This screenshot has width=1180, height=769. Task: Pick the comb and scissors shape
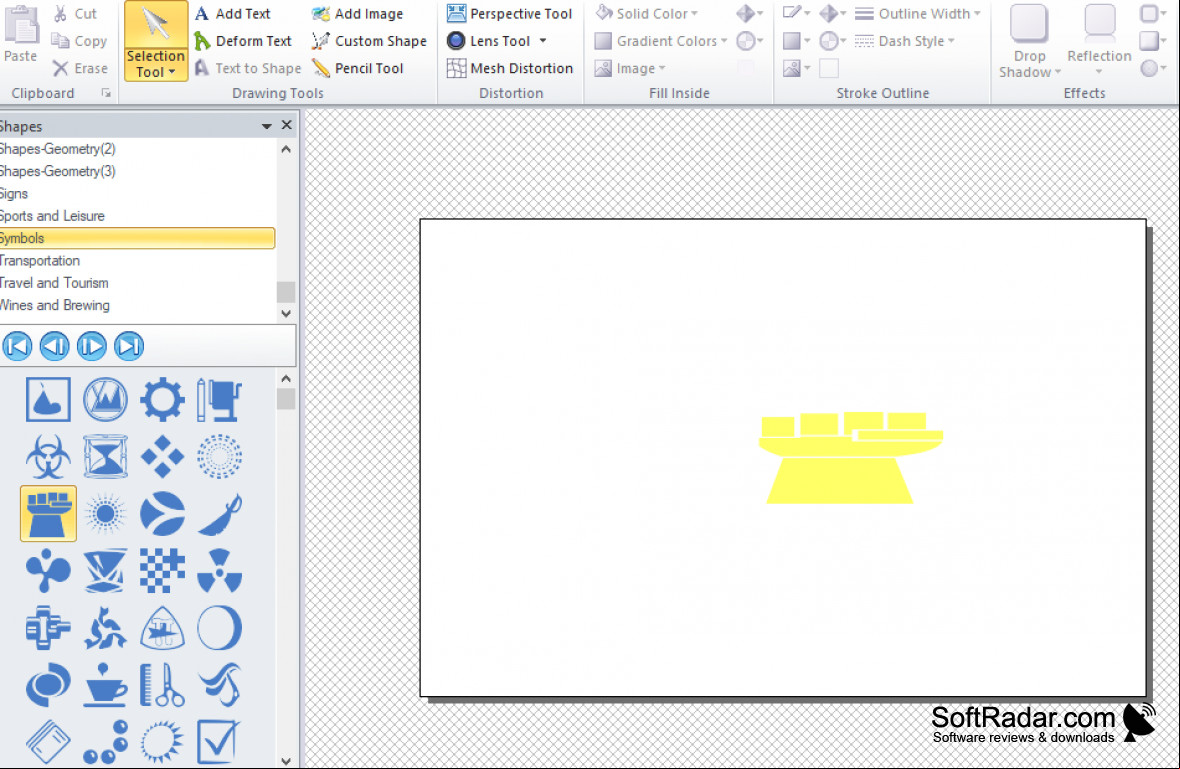click(162, 685)
